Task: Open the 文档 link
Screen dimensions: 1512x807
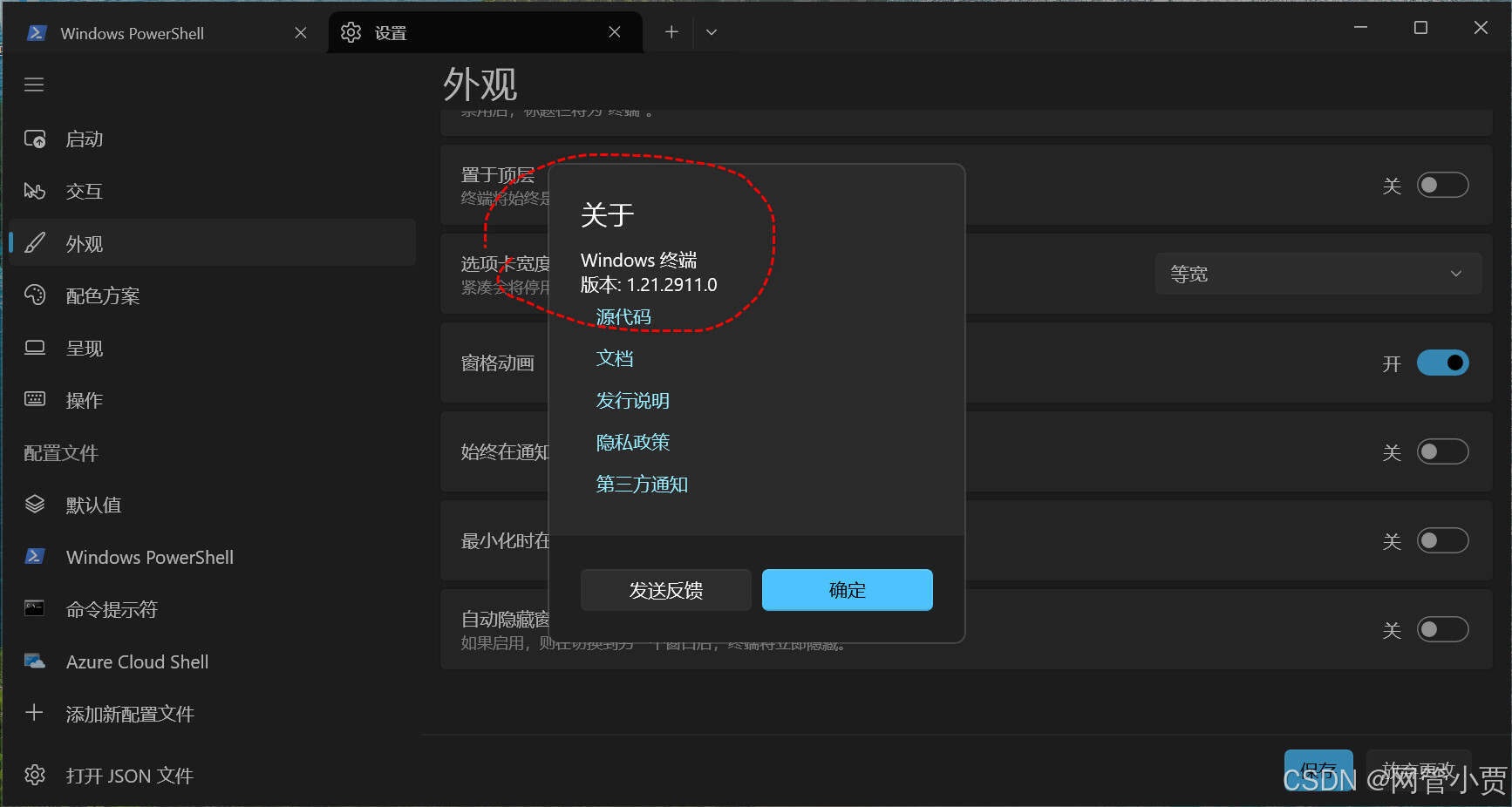Action: point(615,358)
